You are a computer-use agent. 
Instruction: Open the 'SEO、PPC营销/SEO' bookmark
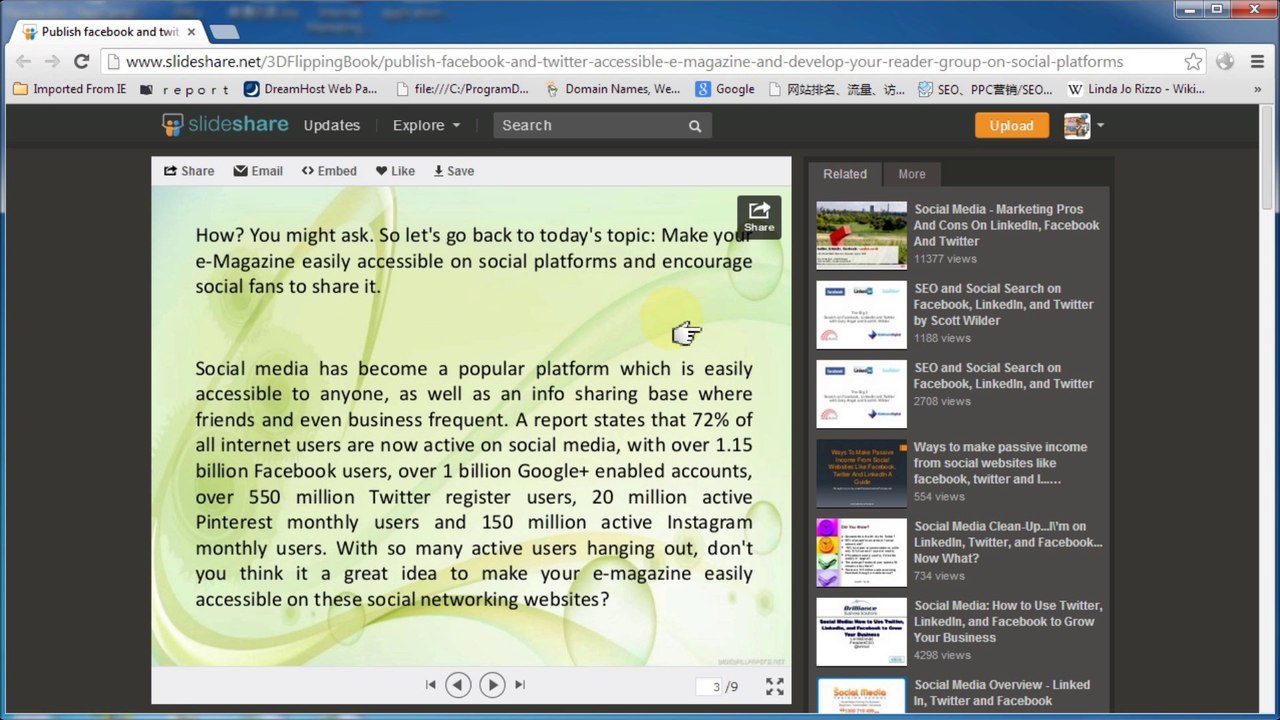(x=985, y=89)
